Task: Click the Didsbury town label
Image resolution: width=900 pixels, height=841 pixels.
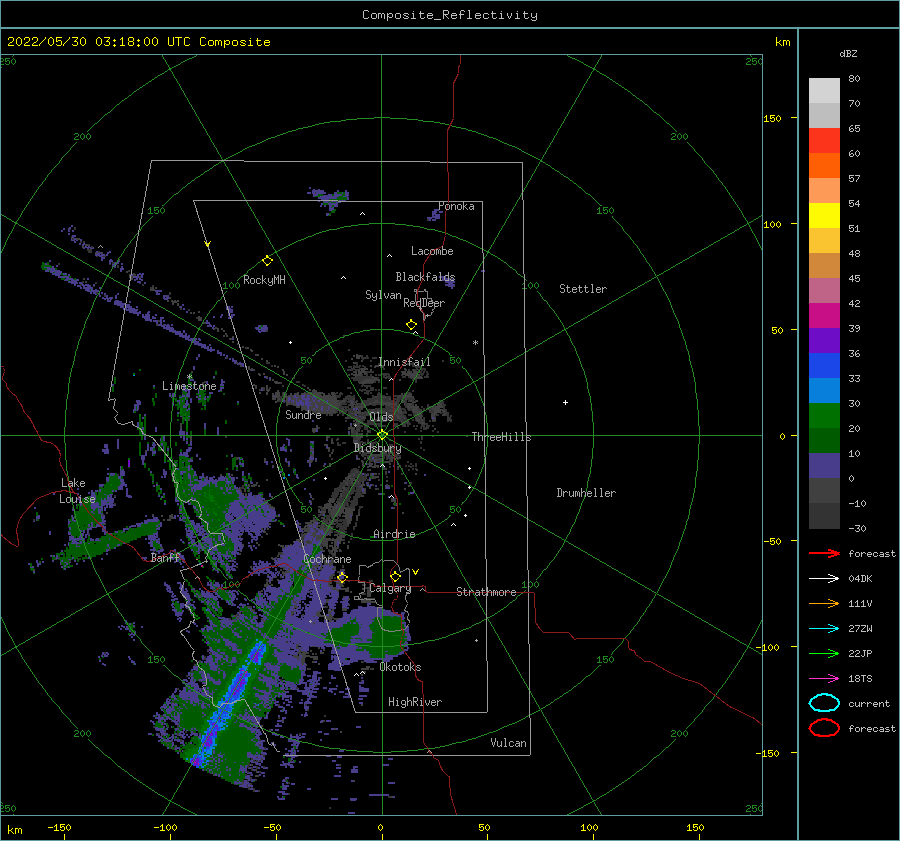Action: [378, 448]
